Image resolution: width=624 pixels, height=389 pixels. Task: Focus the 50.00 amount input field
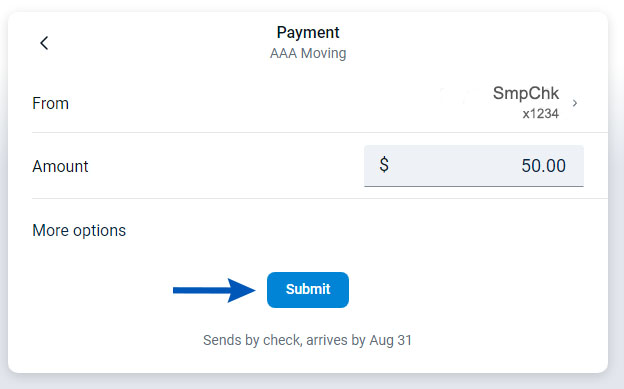pos(474,166)
